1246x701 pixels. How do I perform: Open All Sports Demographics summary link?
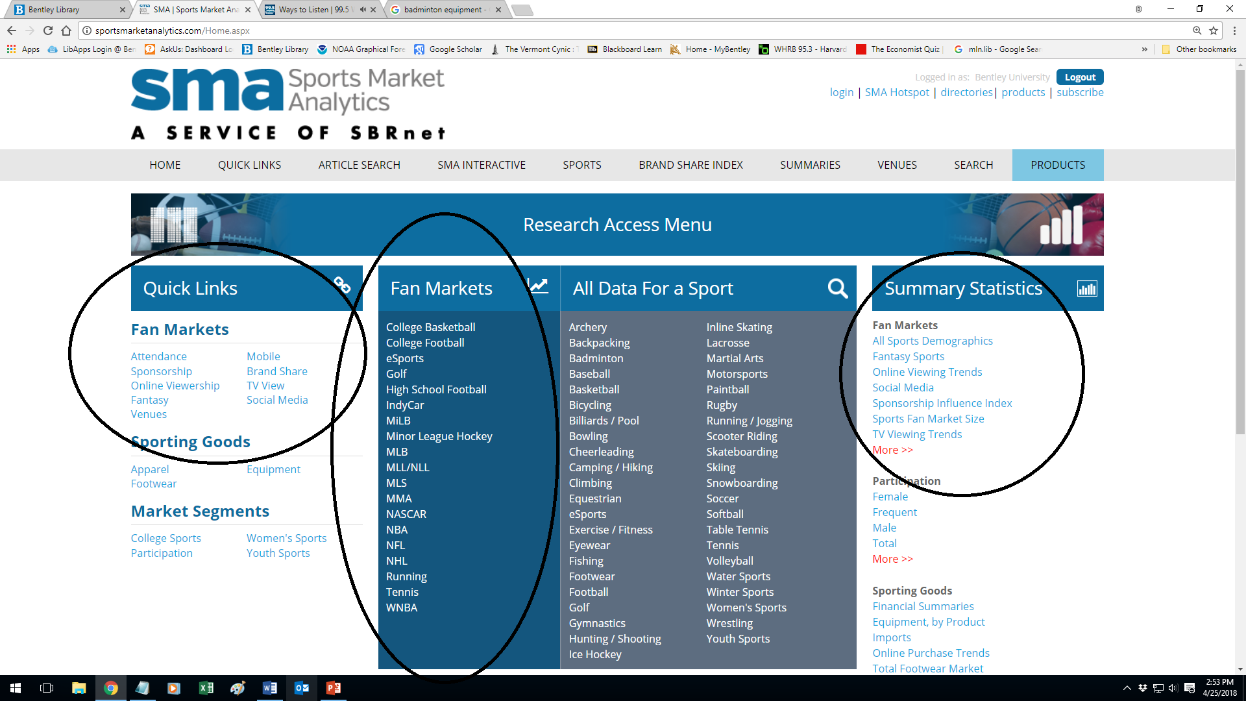pos(933,341)
